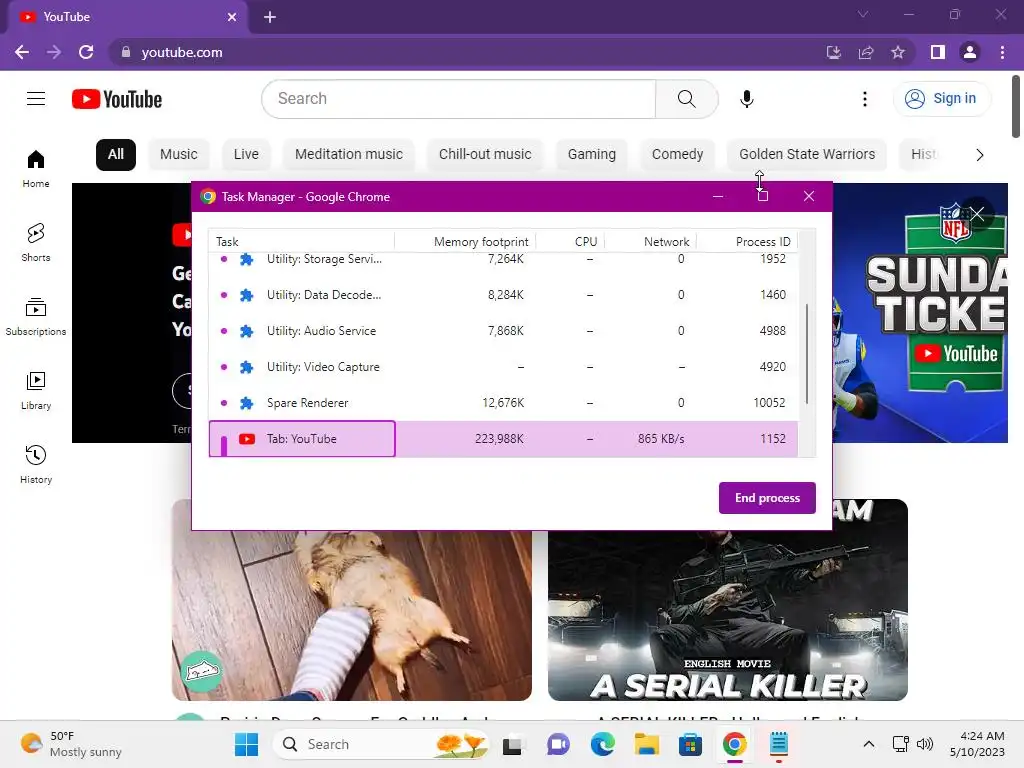The width and height of the screenshot is (1024, 768).
Task: Show hidden system tray icons
Action: tap(869, 744)
